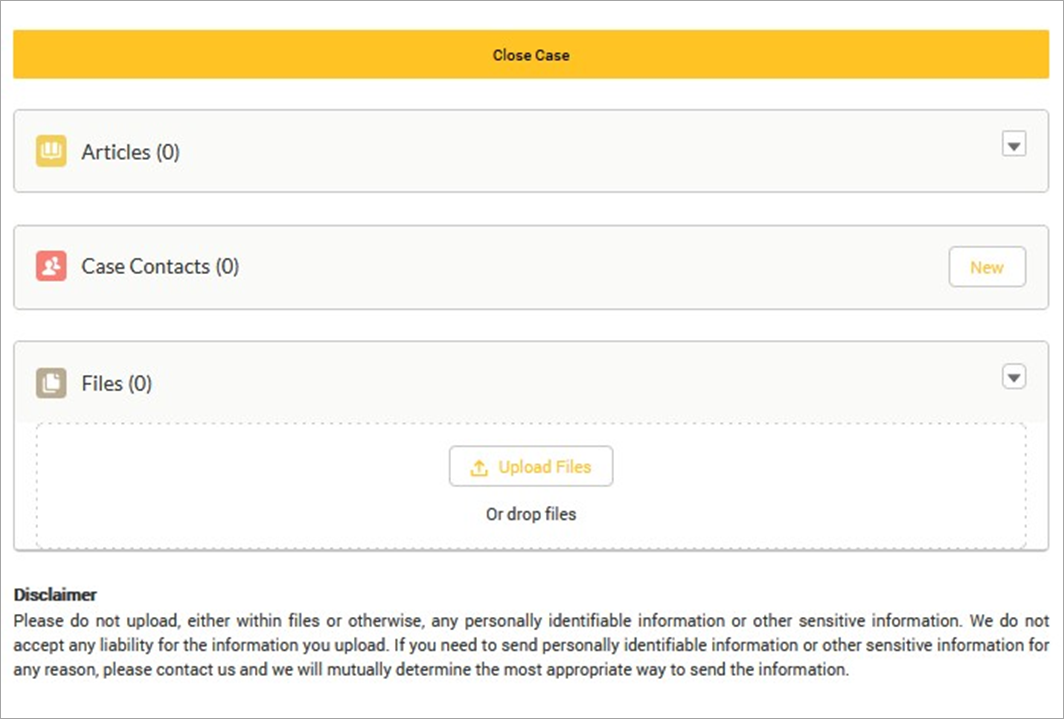Click the Articles knowledge book icon
The image size is (1064, 719).
[x=49, y=150]
